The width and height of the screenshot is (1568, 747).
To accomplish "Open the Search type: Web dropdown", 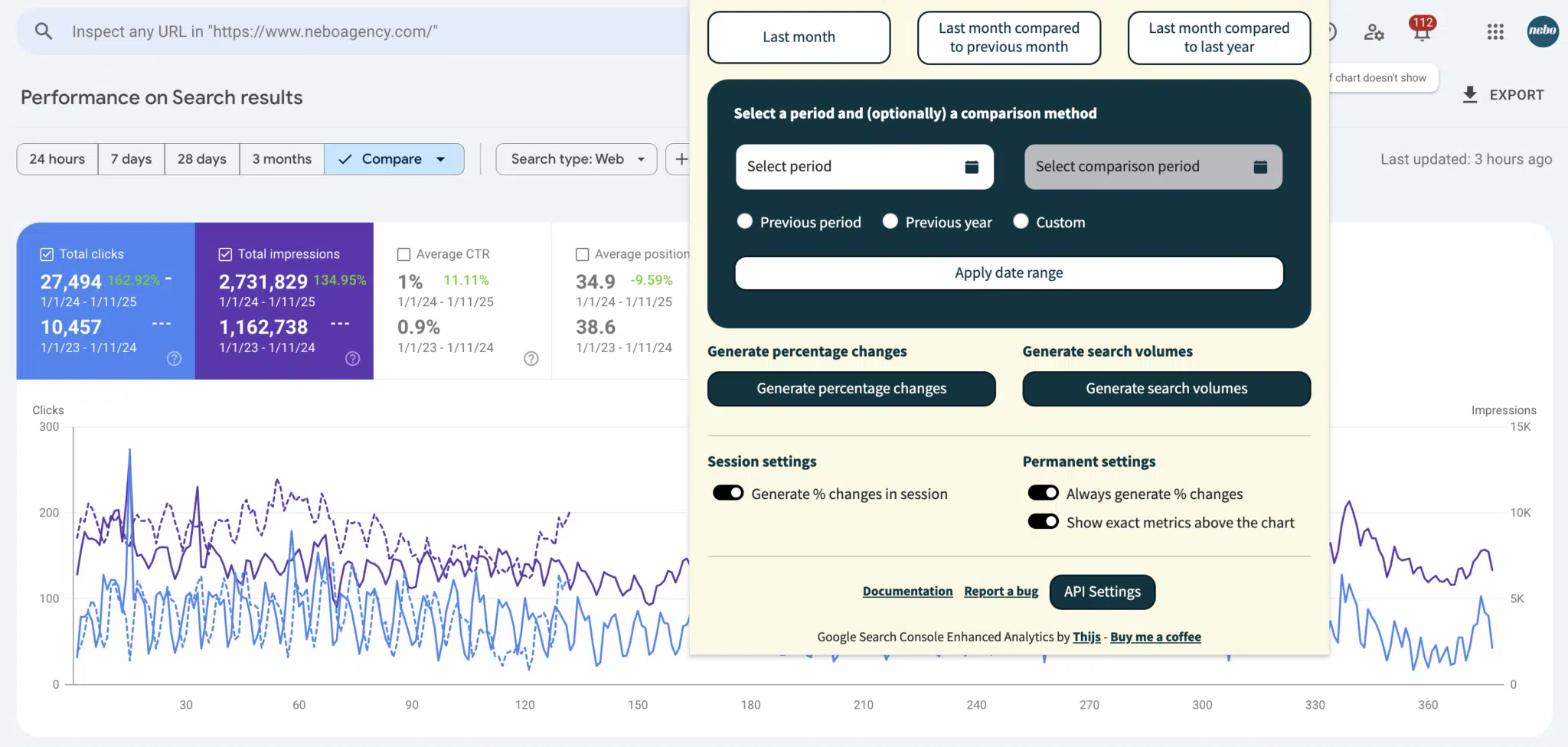I will click(x=577, y=159).
